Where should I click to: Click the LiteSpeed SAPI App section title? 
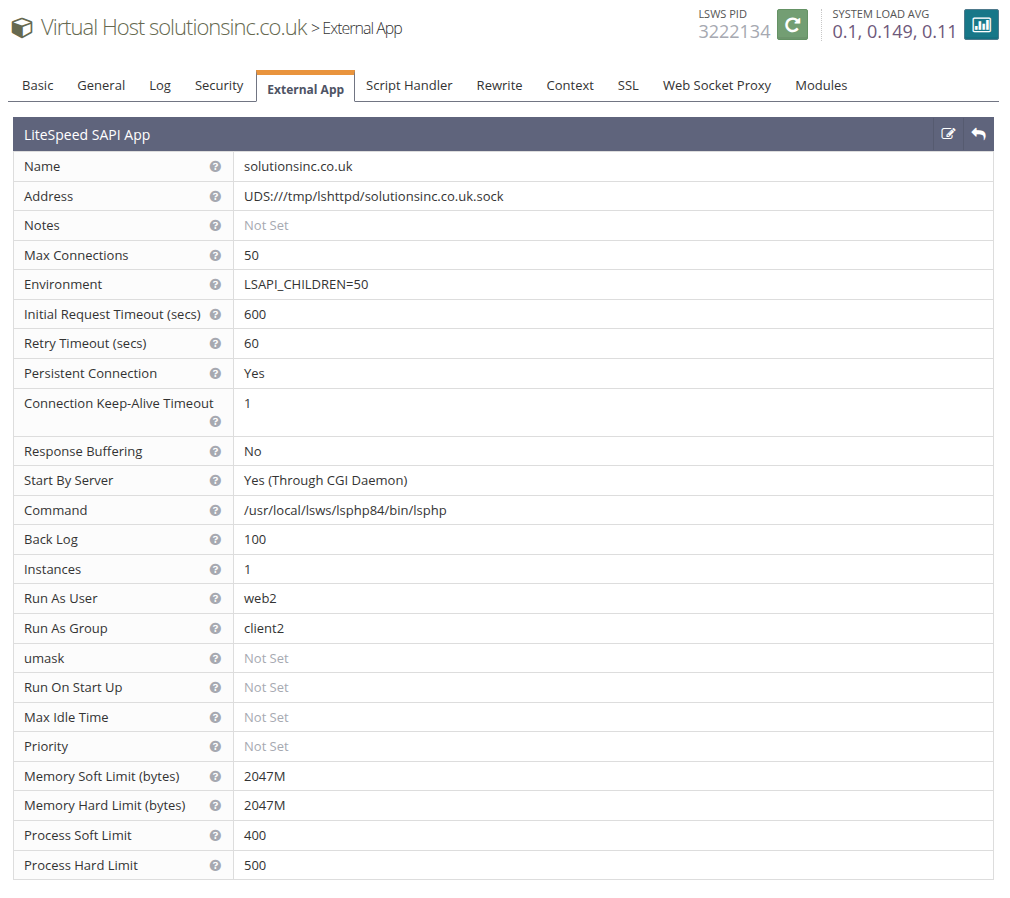click(87, 135)
